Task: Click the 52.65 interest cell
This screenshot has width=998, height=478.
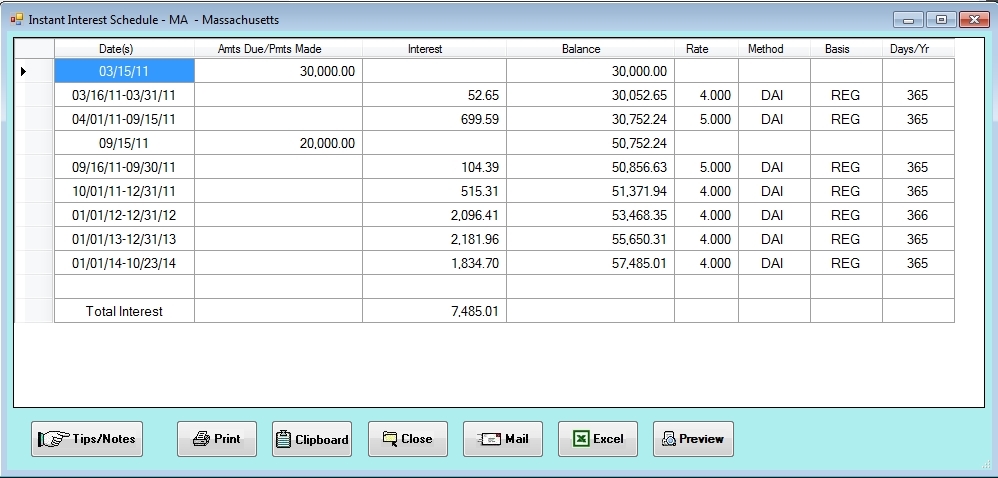Action: click(x=434, y=95)
